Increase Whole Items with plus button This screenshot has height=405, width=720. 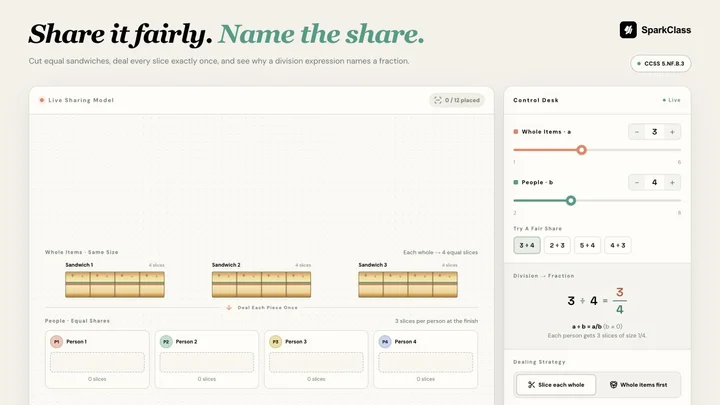[672, 132]
